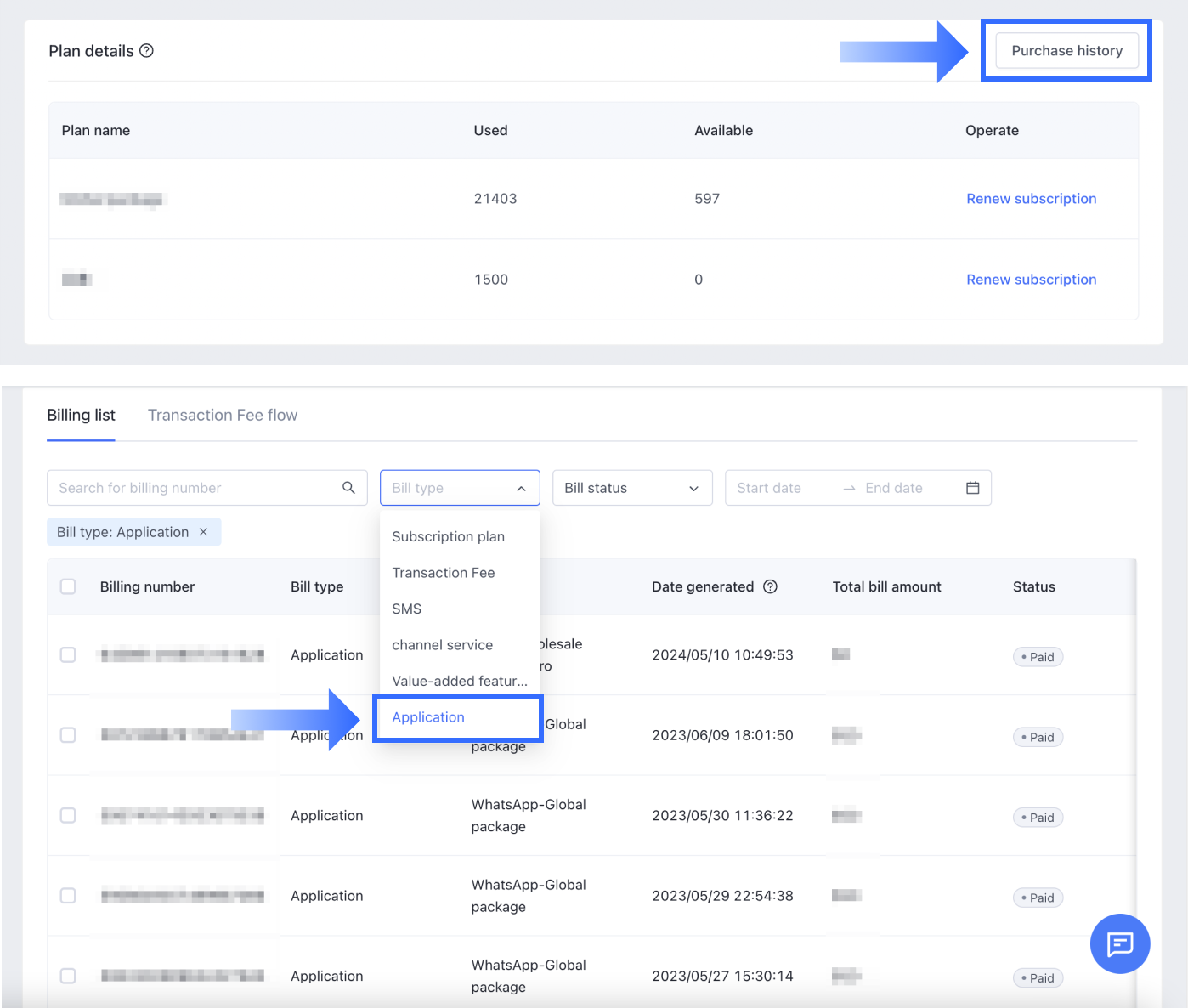The height and width of the screenshot is (1008, 1188).
Task: Remove the Bill type: Application filter tag
Action: coord(203,532)
